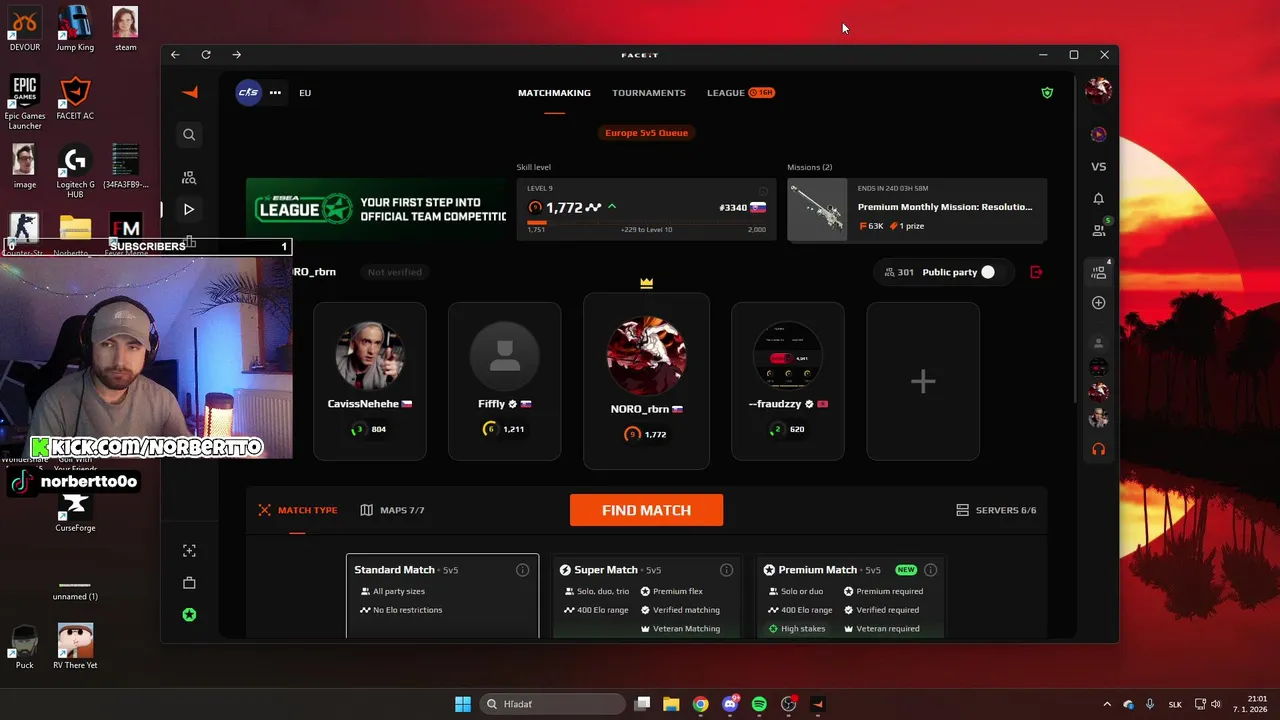This screenshot has width=1280, height=720.
Task: Open FACEIT AC desktop shortcut
Action: [75, 98]
